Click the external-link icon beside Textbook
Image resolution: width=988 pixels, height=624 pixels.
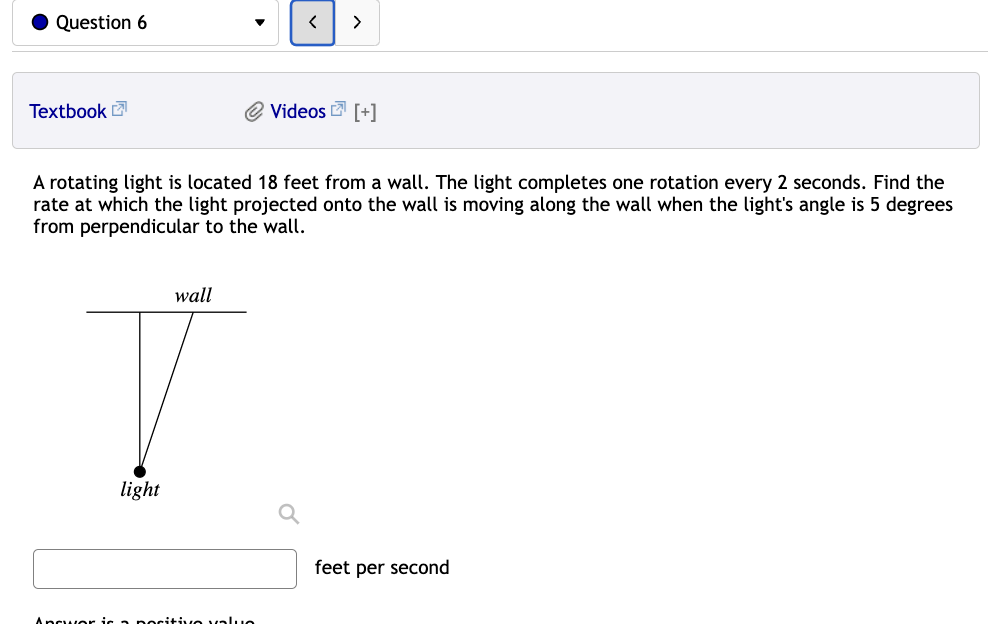pyautogui.click(x=119, y=109)
